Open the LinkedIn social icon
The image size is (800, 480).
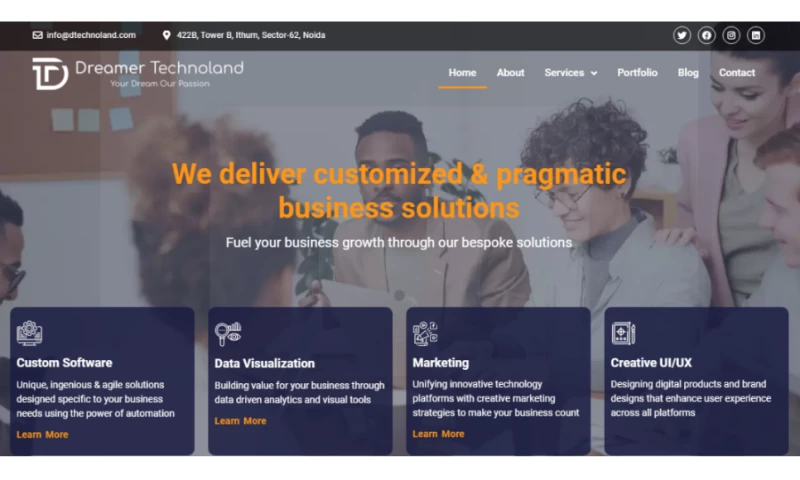[x=756, y=35]
